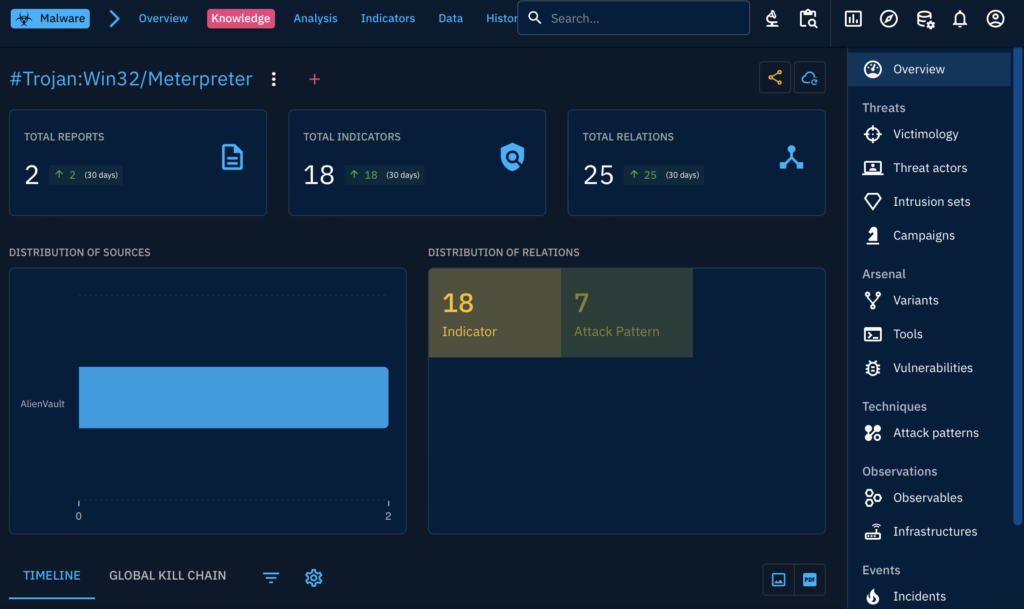Open timeline settings gear icon

314,578
